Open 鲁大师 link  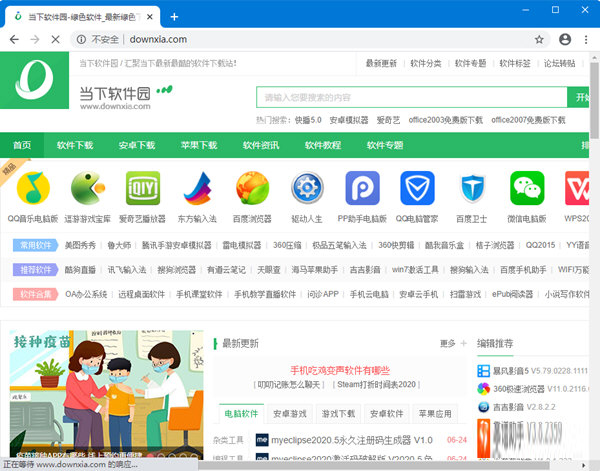[x=119, y=245]
